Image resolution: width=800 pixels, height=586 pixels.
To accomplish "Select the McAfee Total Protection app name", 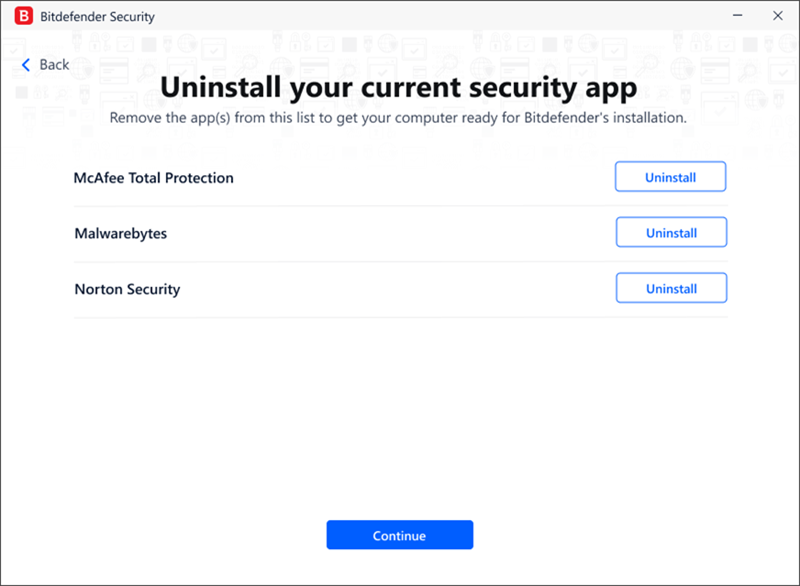I will [x=154, y=177].
